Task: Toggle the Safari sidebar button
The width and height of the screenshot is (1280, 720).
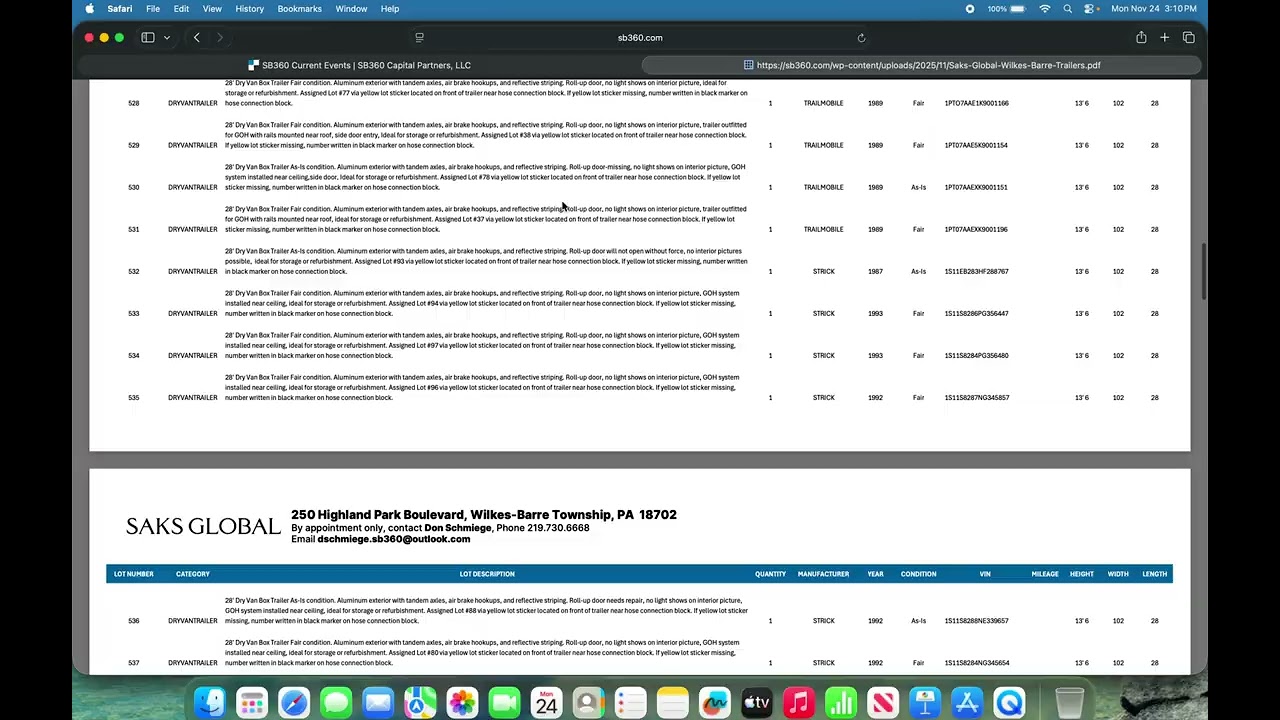Action: (148, 38)
